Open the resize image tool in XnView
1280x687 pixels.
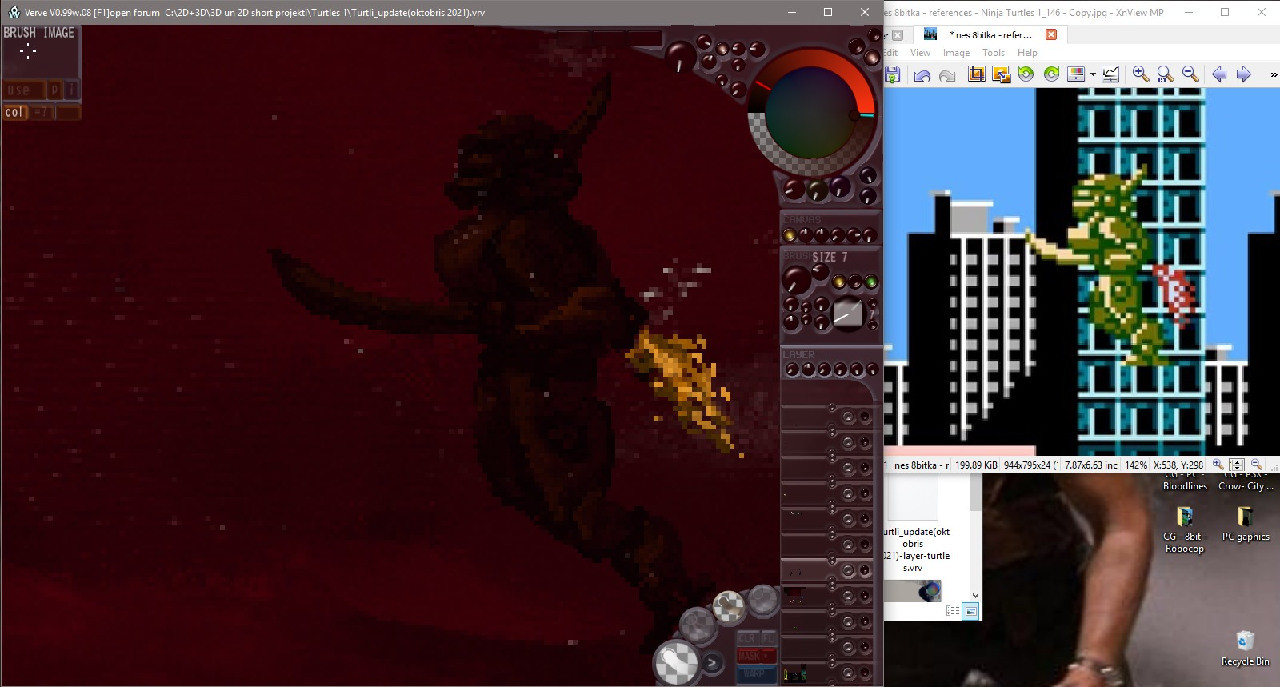1001,74
